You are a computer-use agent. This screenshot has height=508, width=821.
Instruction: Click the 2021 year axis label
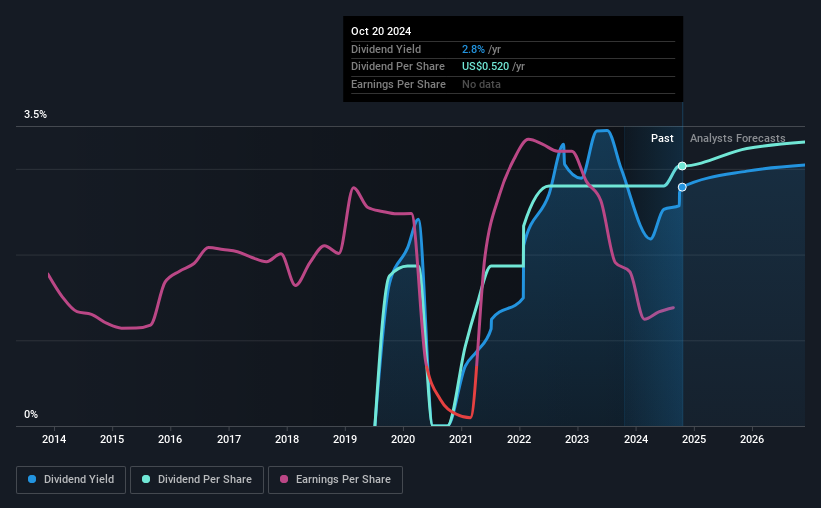461,439
